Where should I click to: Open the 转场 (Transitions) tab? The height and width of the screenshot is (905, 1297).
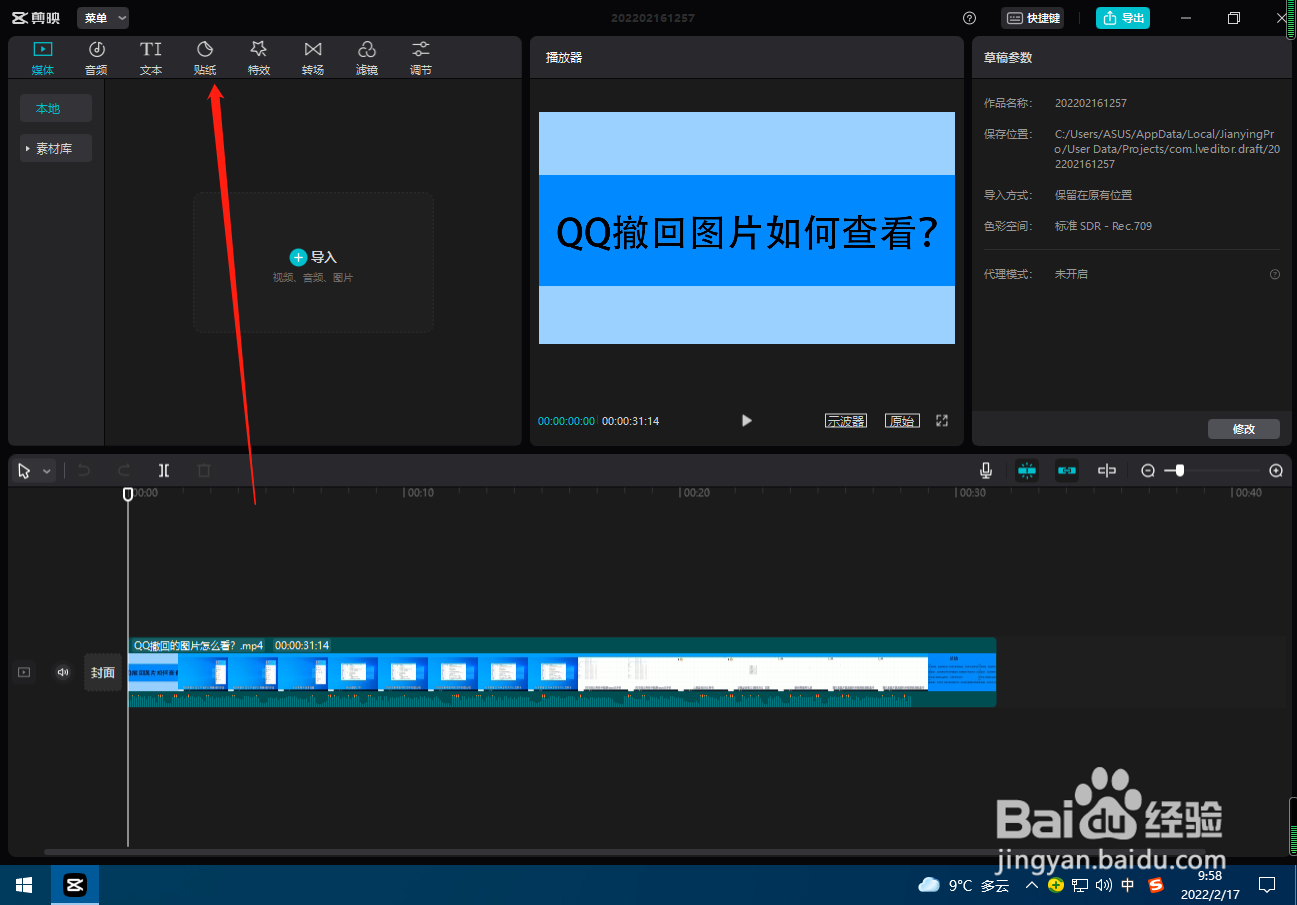coord(313,58)
